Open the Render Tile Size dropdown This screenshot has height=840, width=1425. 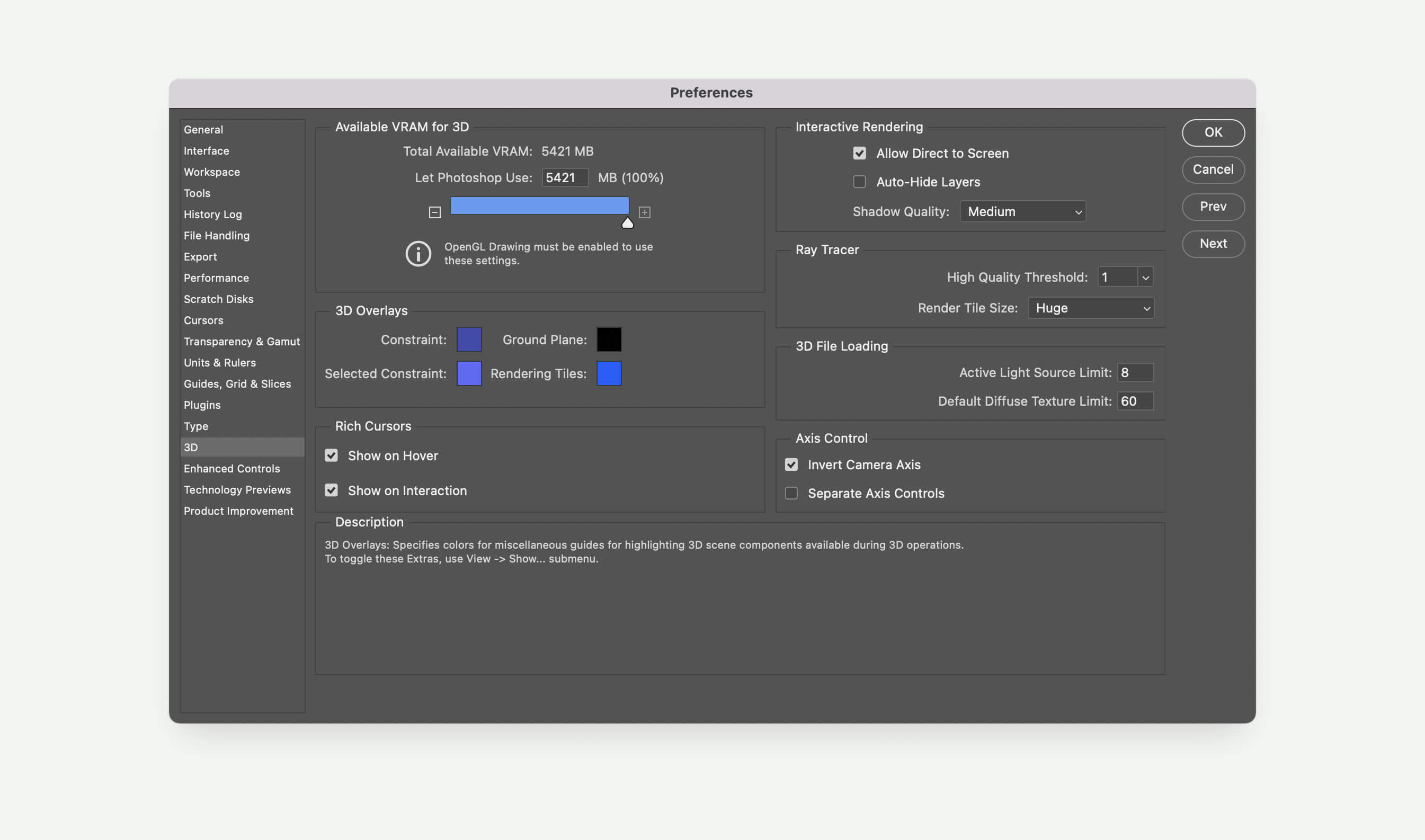point(1091,308)
